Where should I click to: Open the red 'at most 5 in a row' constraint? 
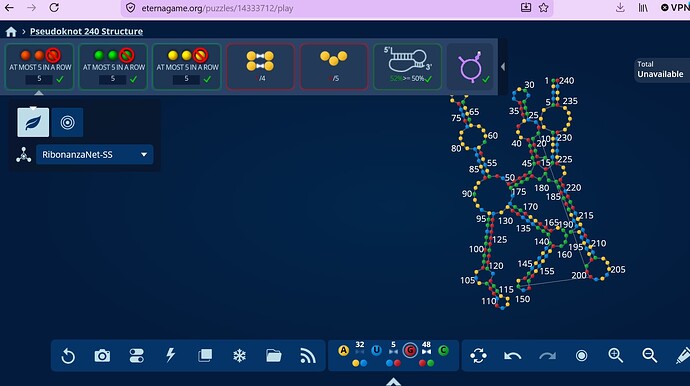[x=40, y=66]
